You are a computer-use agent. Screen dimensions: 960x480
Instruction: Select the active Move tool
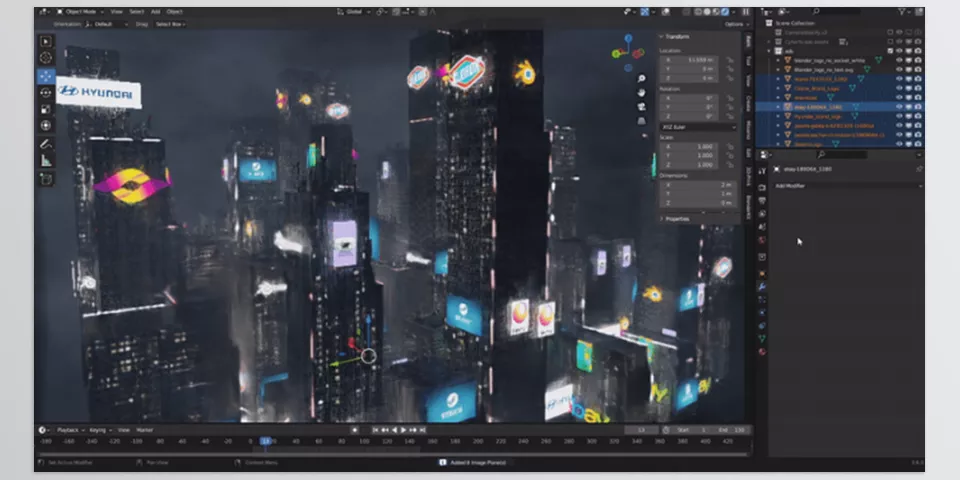pos(46,77)
